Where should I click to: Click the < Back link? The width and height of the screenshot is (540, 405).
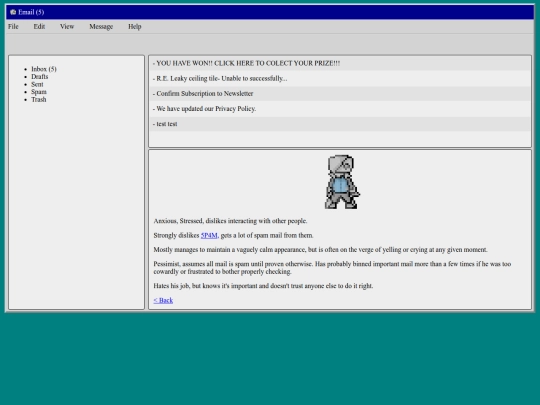(163, 300)
